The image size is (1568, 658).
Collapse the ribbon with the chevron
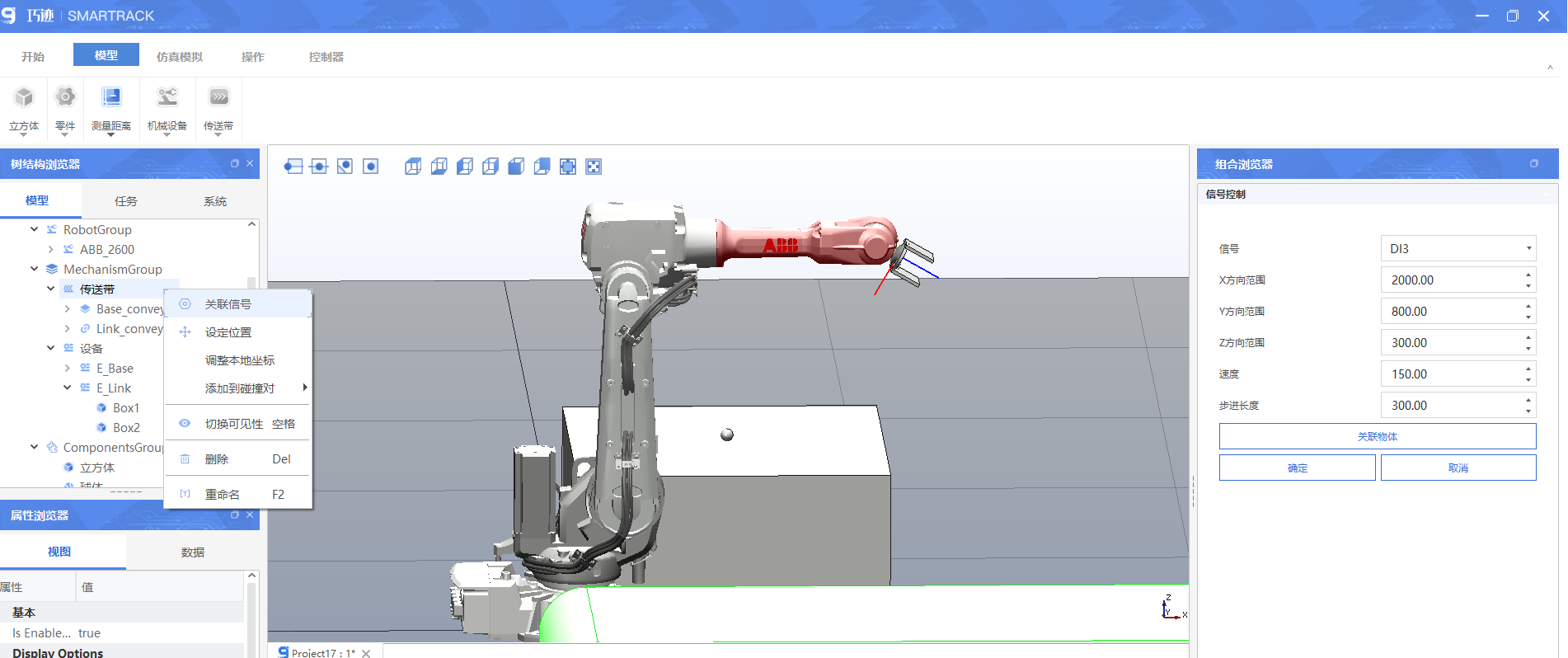(1550, 68)
